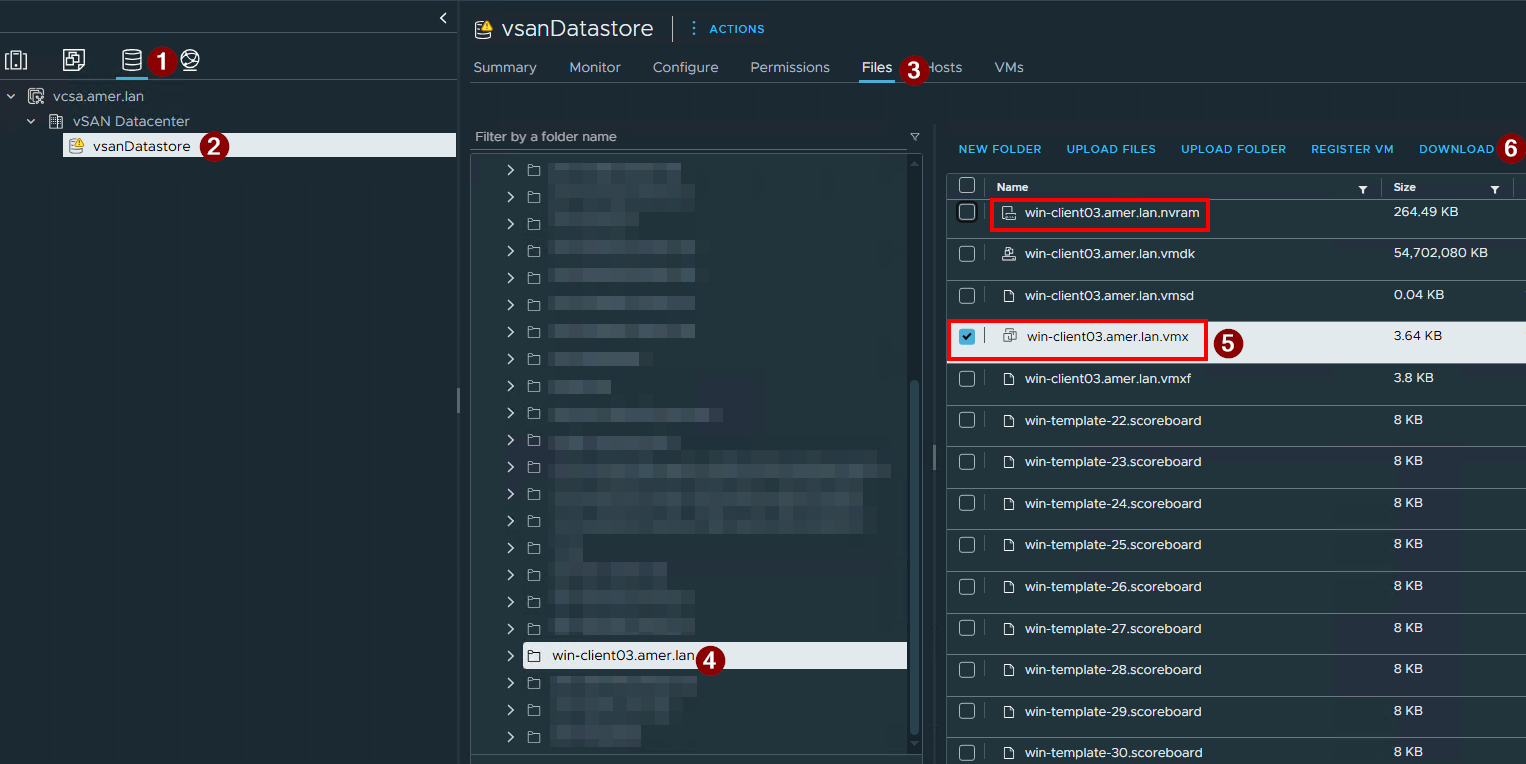Open the Hosts and Clusters inventory view

point(16,60)
